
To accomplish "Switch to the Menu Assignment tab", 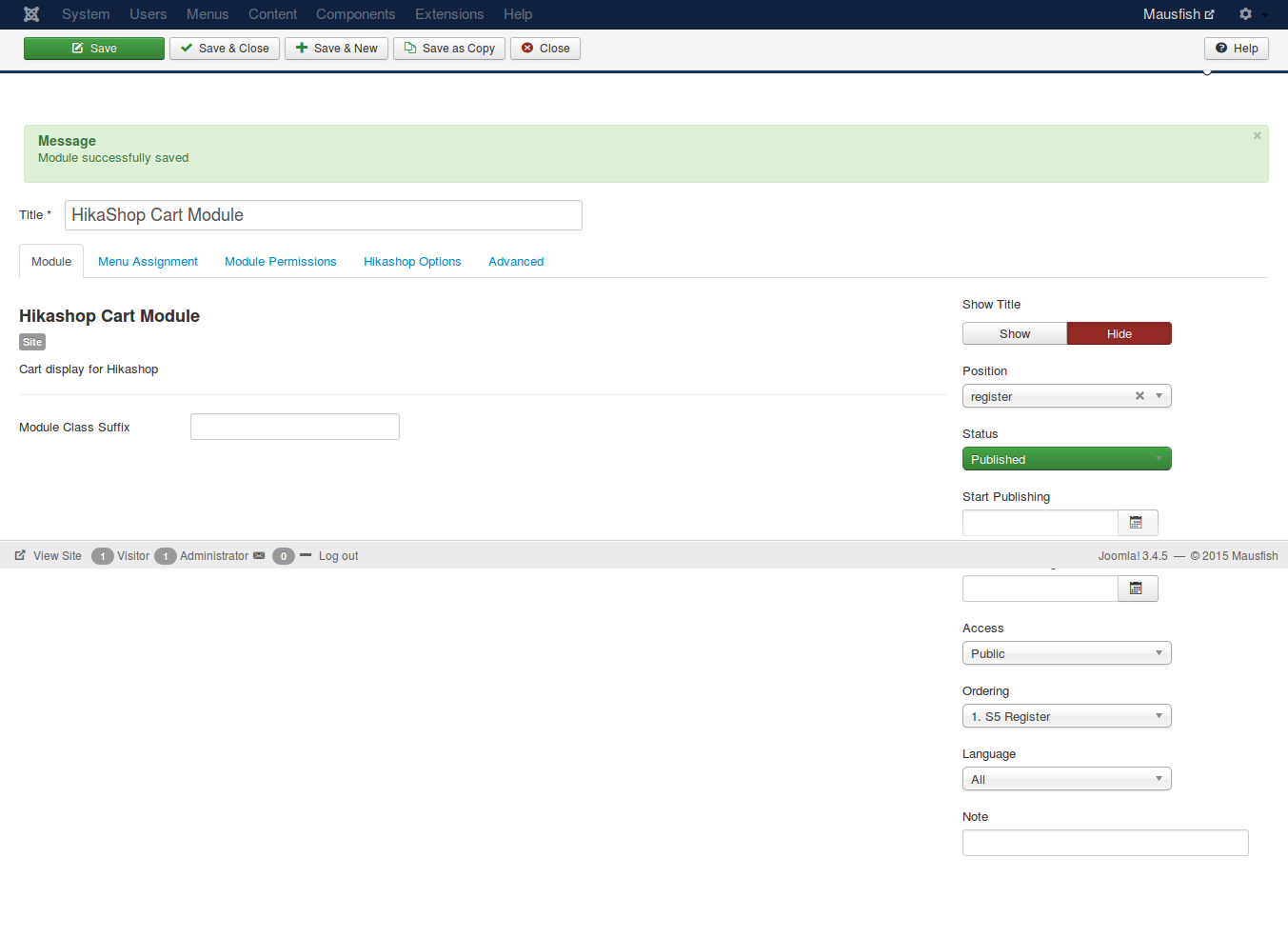I will click(x=148, y=262).
